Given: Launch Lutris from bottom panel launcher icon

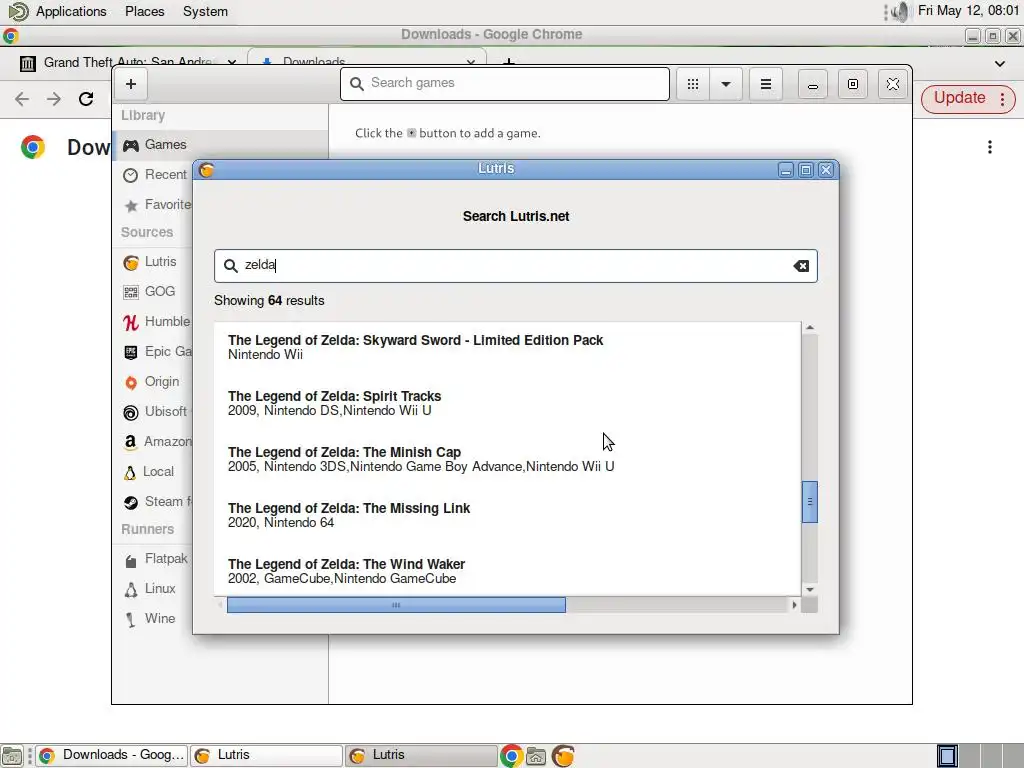Looking at the screenshot, I should [x=563, y=756].
